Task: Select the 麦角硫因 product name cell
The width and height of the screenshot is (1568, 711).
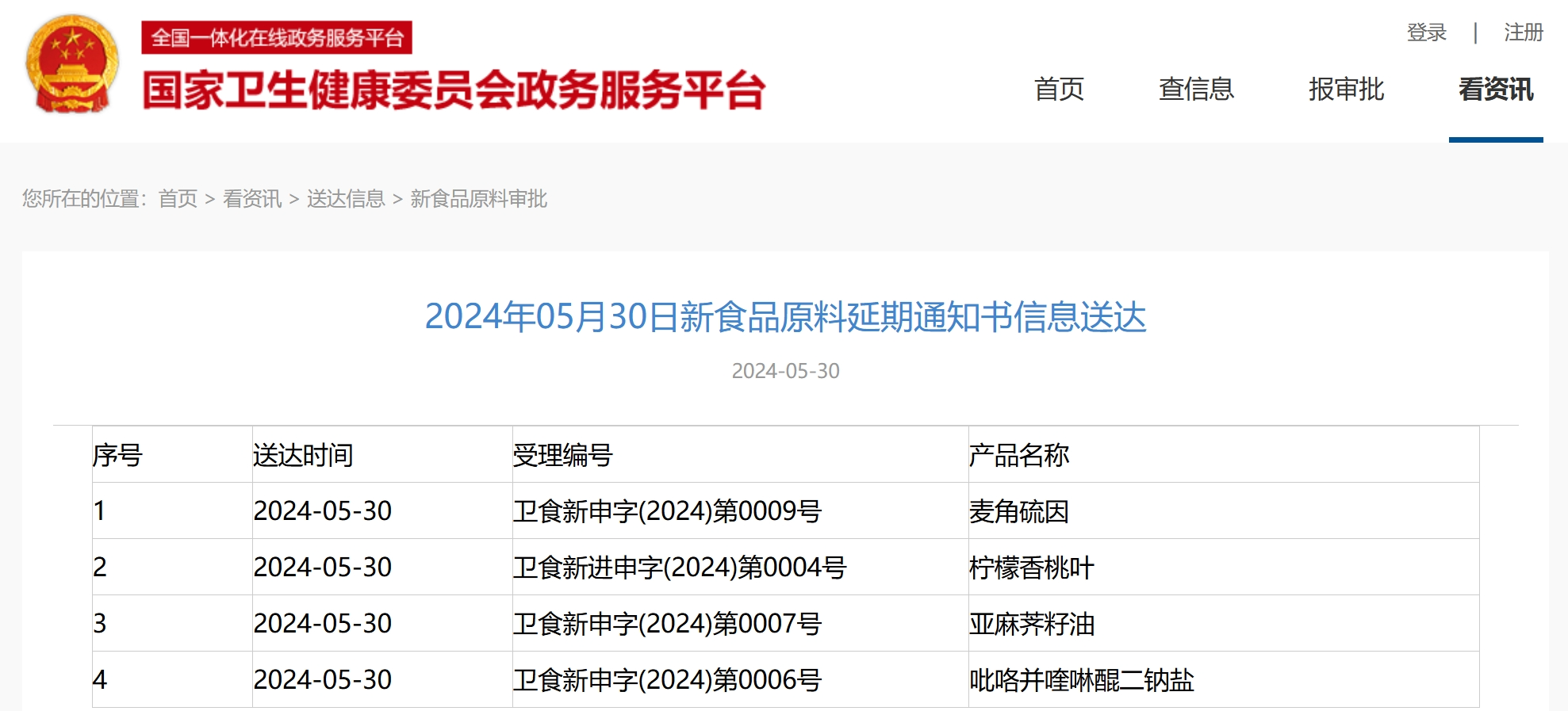Action: pyautogui.click(x=1019, y=511)
